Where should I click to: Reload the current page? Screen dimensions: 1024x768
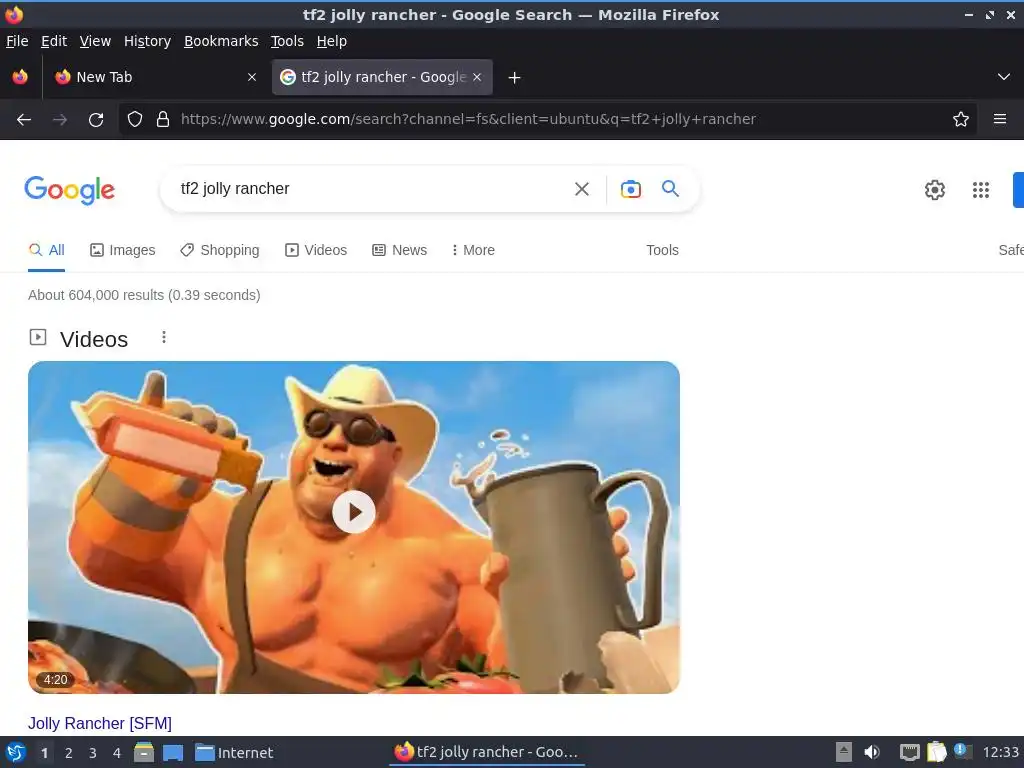coord(96,120)
